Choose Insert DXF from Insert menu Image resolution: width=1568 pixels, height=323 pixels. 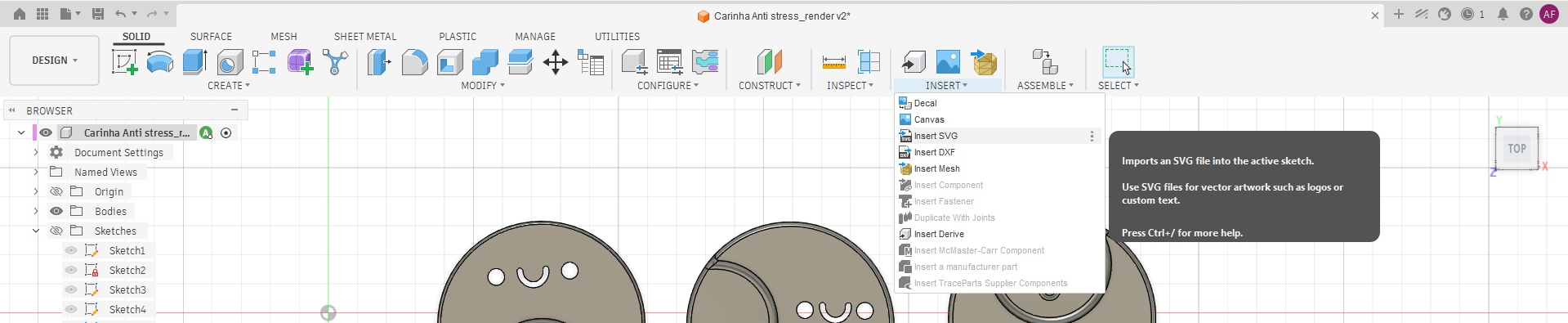(x=999, y=152)
